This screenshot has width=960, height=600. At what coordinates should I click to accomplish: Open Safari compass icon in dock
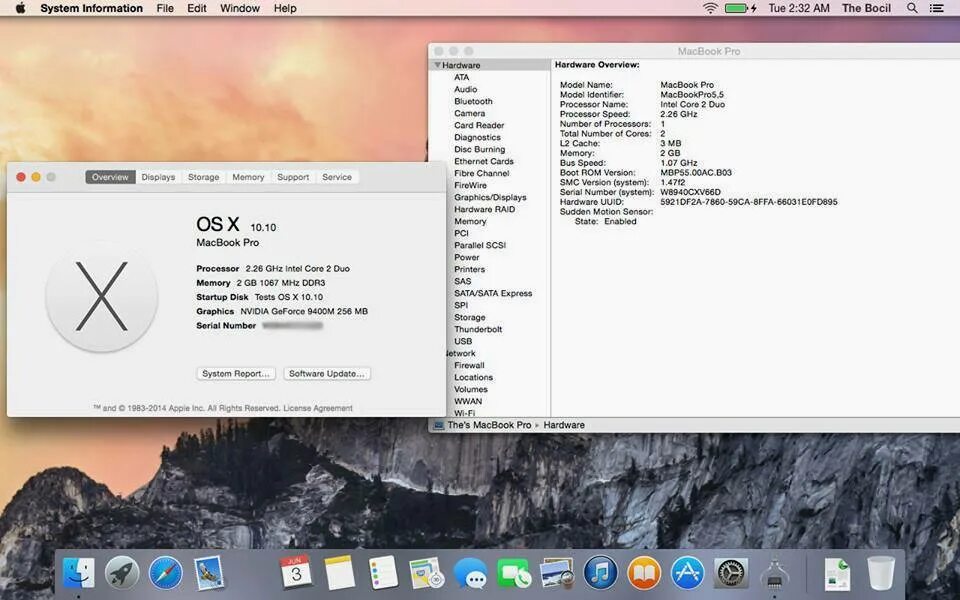[x=166, y=573]
